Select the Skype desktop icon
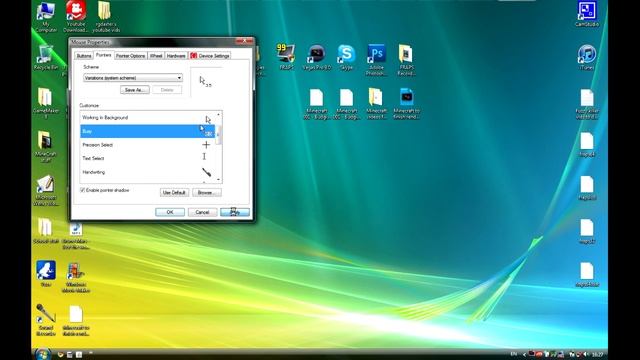The height and width of the screenshot is (360, 640). coord(346,57)
